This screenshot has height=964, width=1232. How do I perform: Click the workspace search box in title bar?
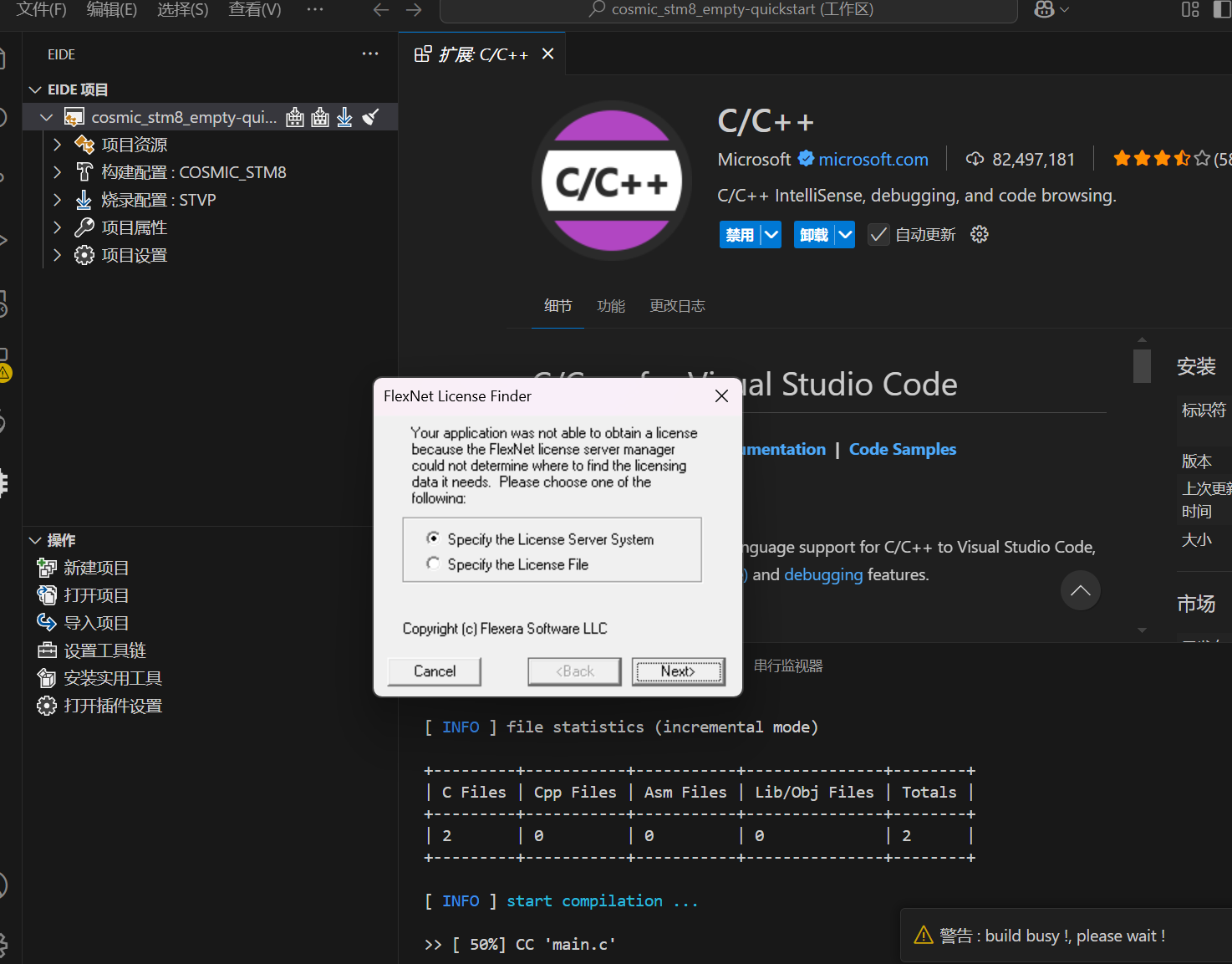[x=728, y=10]
